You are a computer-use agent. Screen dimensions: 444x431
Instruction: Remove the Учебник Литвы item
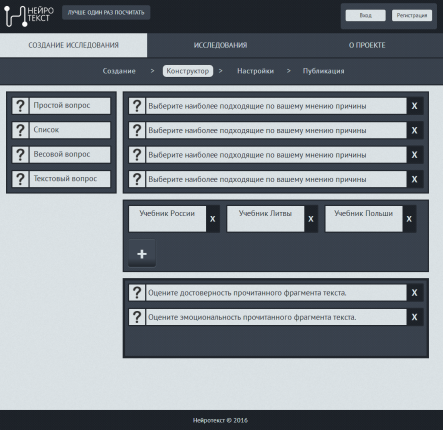(311, 219)
